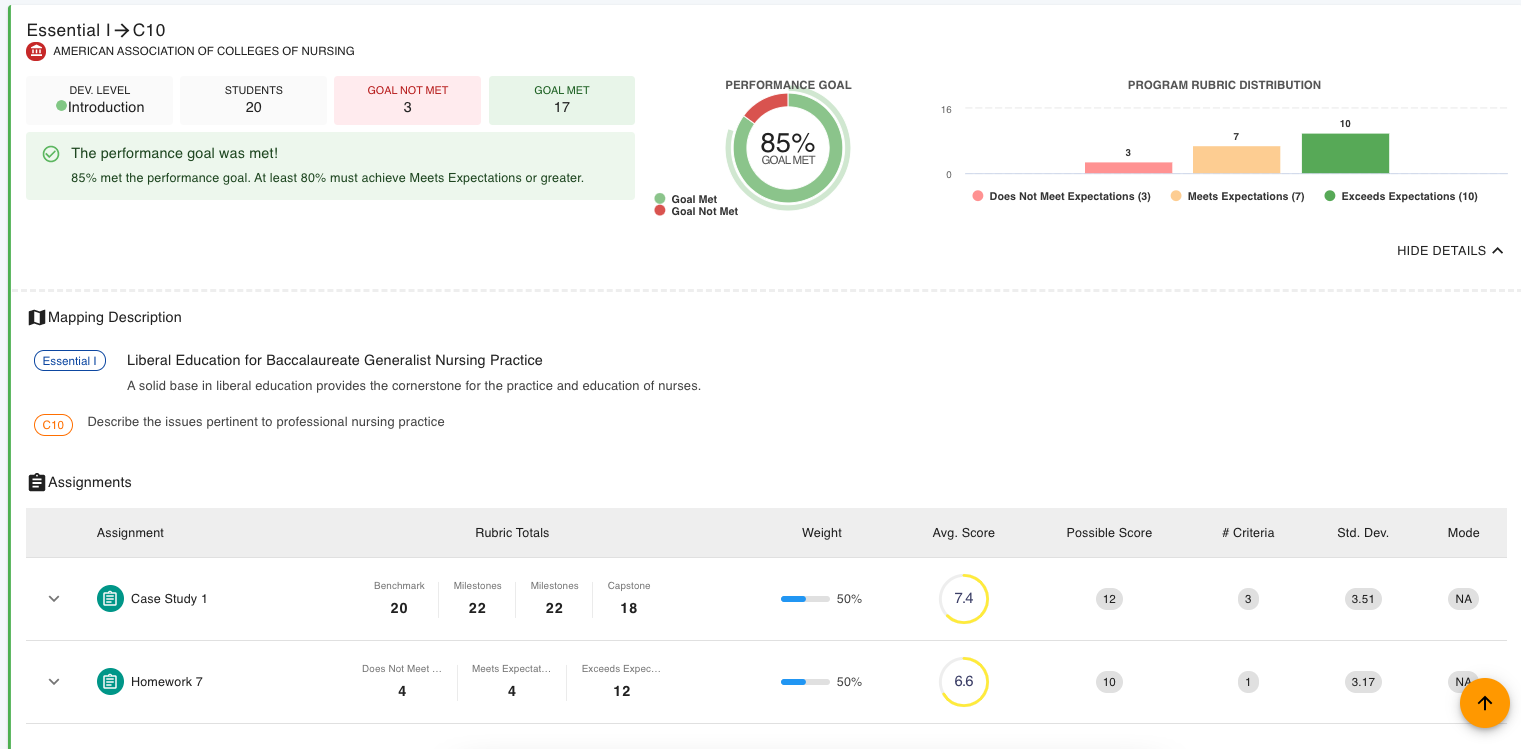Click the Program Rubric Distribution chart title
This screenshot has height=749, width=1521.
(1224, 85)
